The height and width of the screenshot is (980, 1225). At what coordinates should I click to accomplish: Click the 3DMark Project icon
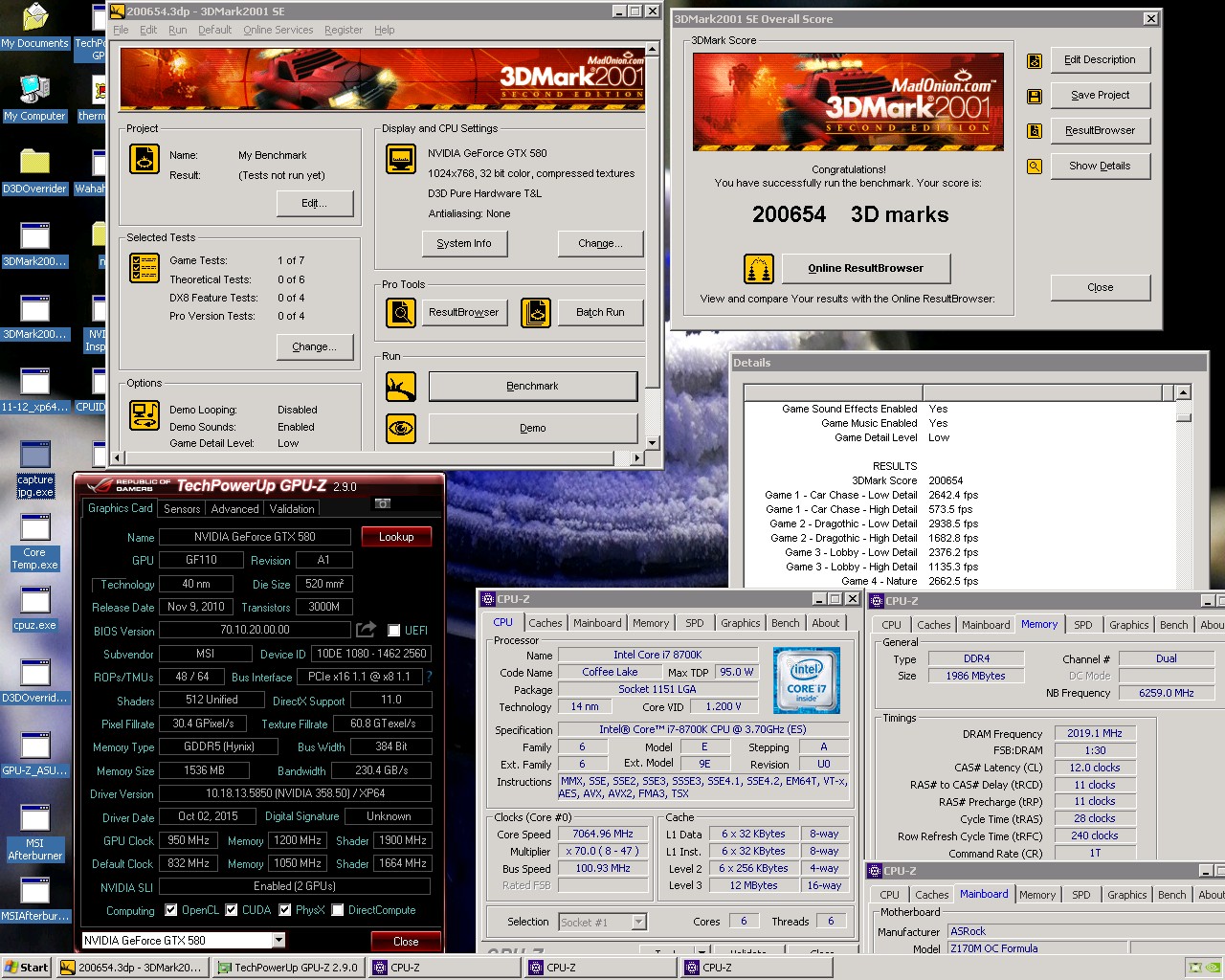(145, 159)
